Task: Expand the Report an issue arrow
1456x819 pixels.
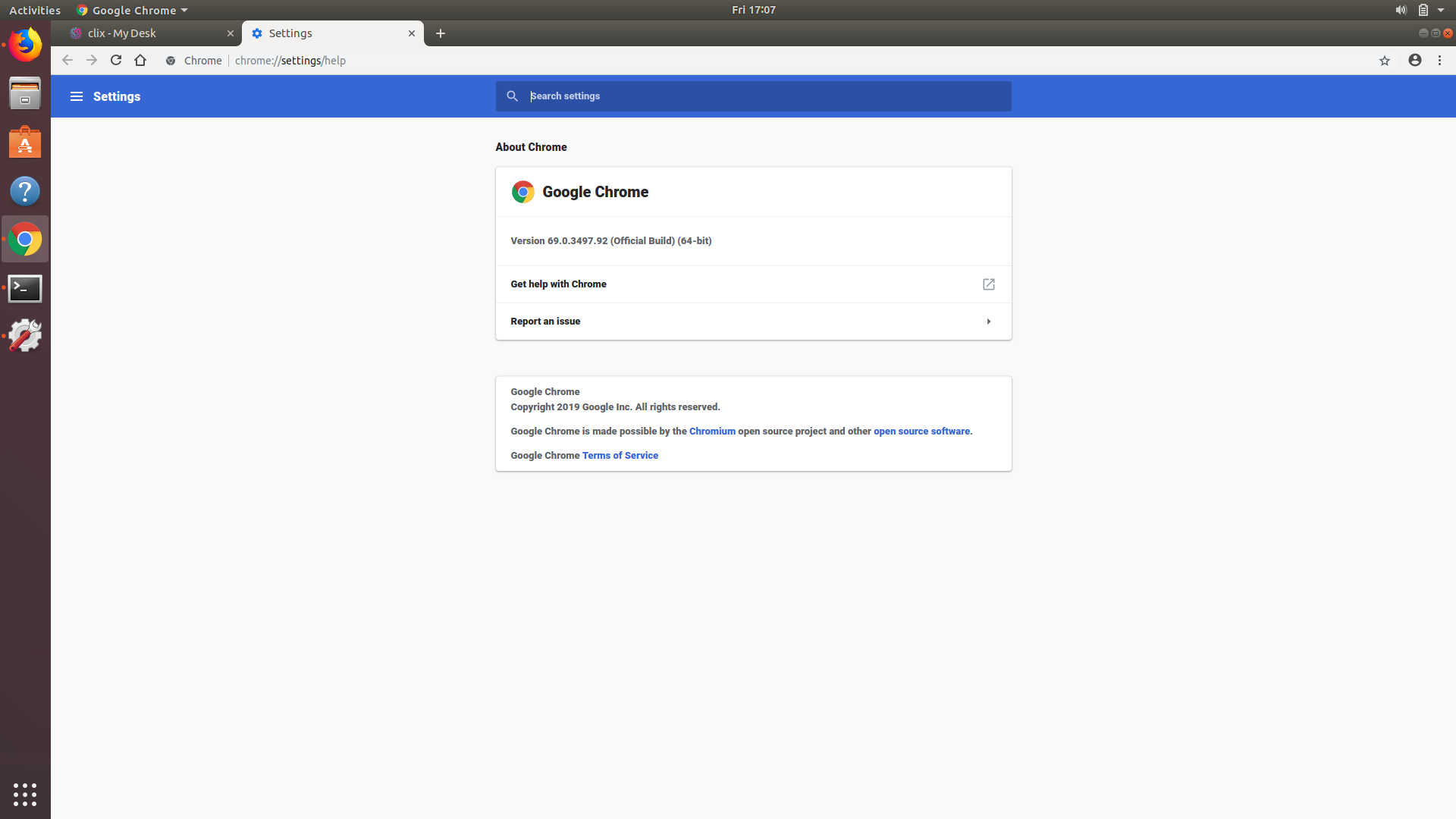Action: 988,322
